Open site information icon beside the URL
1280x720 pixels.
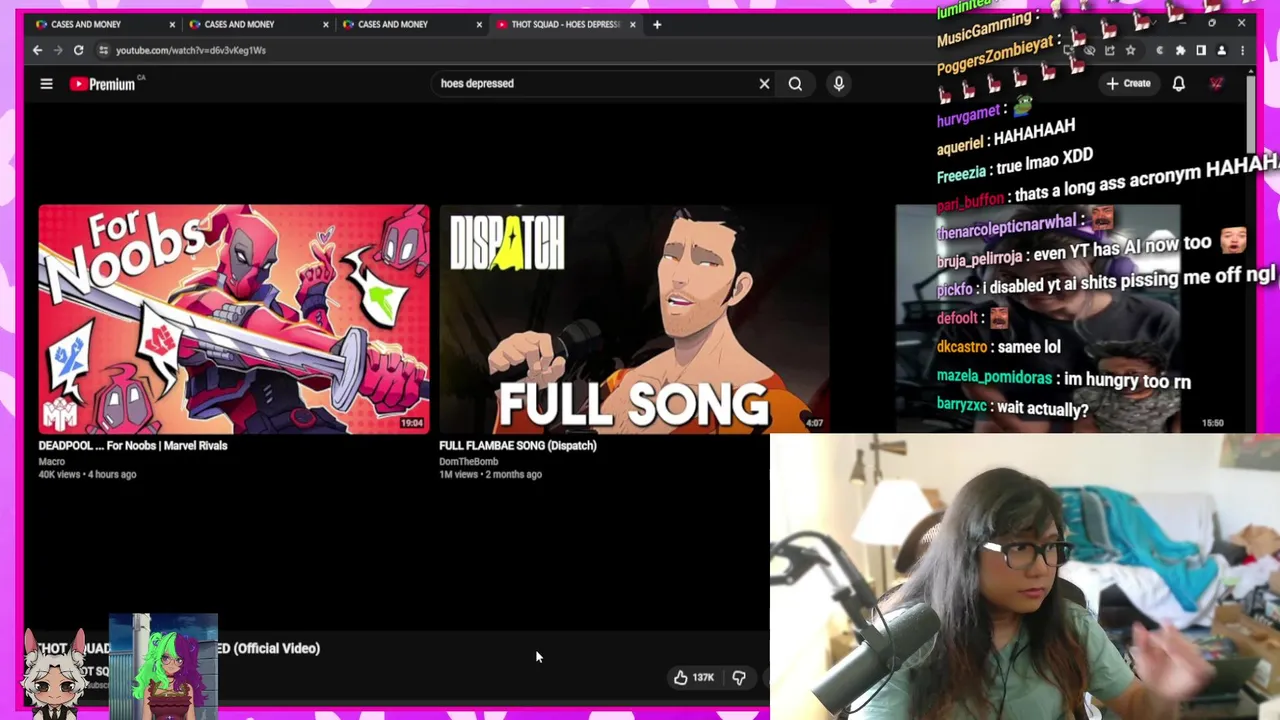tap(103, 50)
